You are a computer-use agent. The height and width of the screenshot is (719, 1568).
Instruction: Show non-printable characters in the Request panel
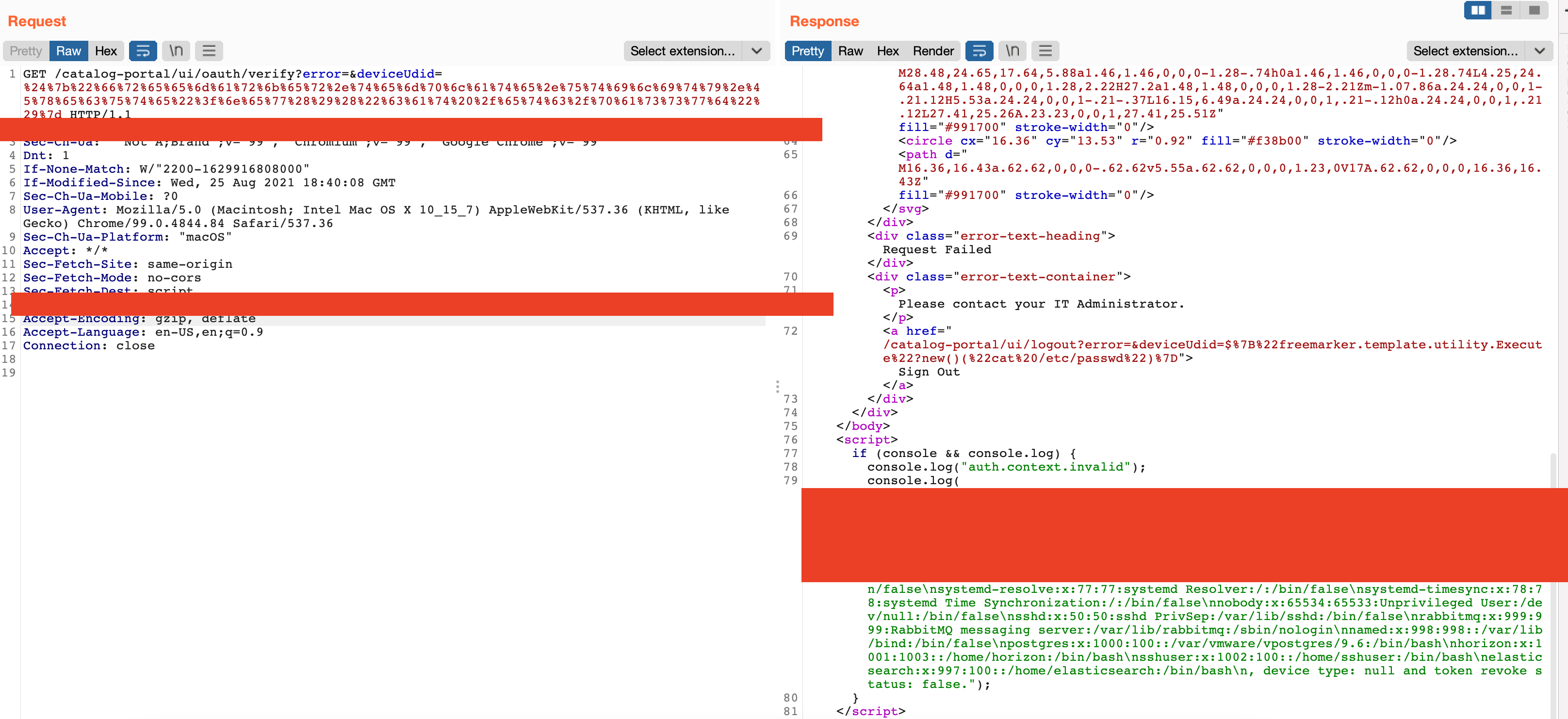click(x=176, y=51)
